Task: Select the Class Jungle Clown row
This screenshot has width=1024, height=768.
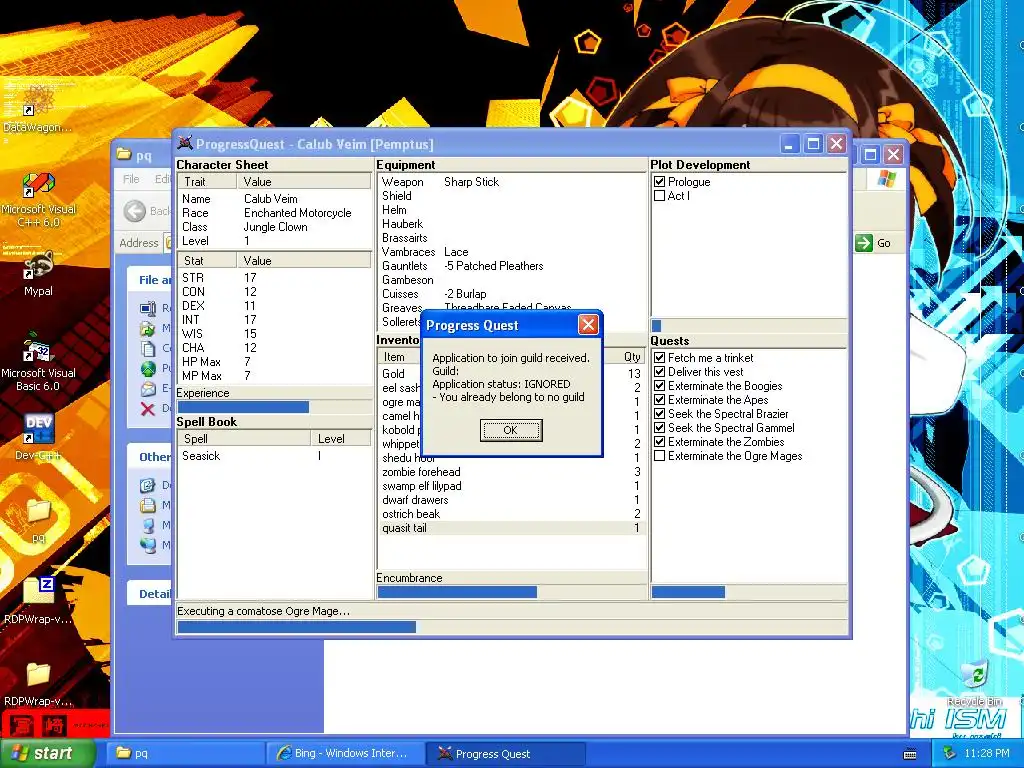Action: point(274,227)
